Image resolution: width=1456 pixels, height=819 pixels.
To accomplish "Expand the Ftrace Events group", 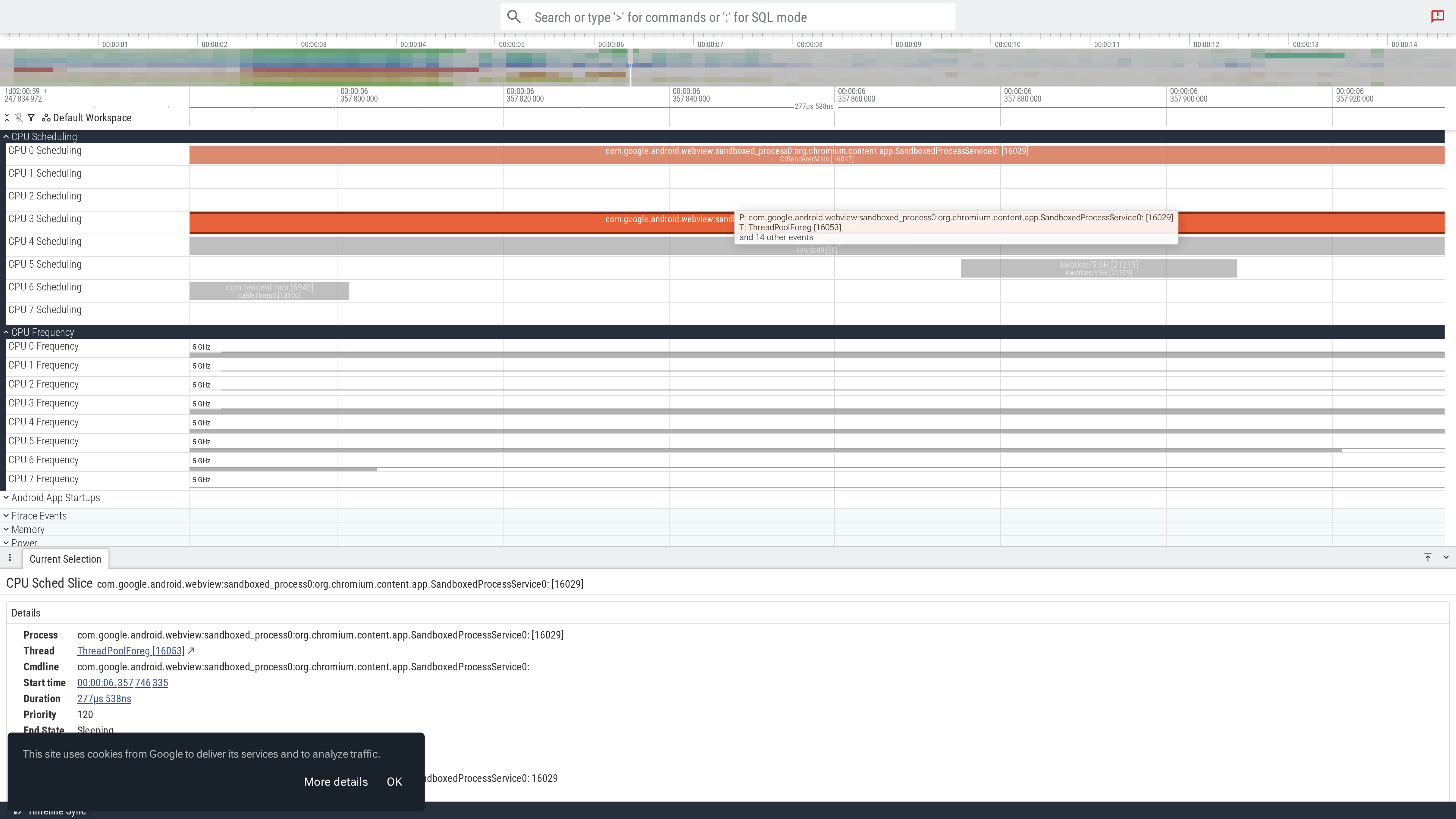I will (x=6, y=516).
